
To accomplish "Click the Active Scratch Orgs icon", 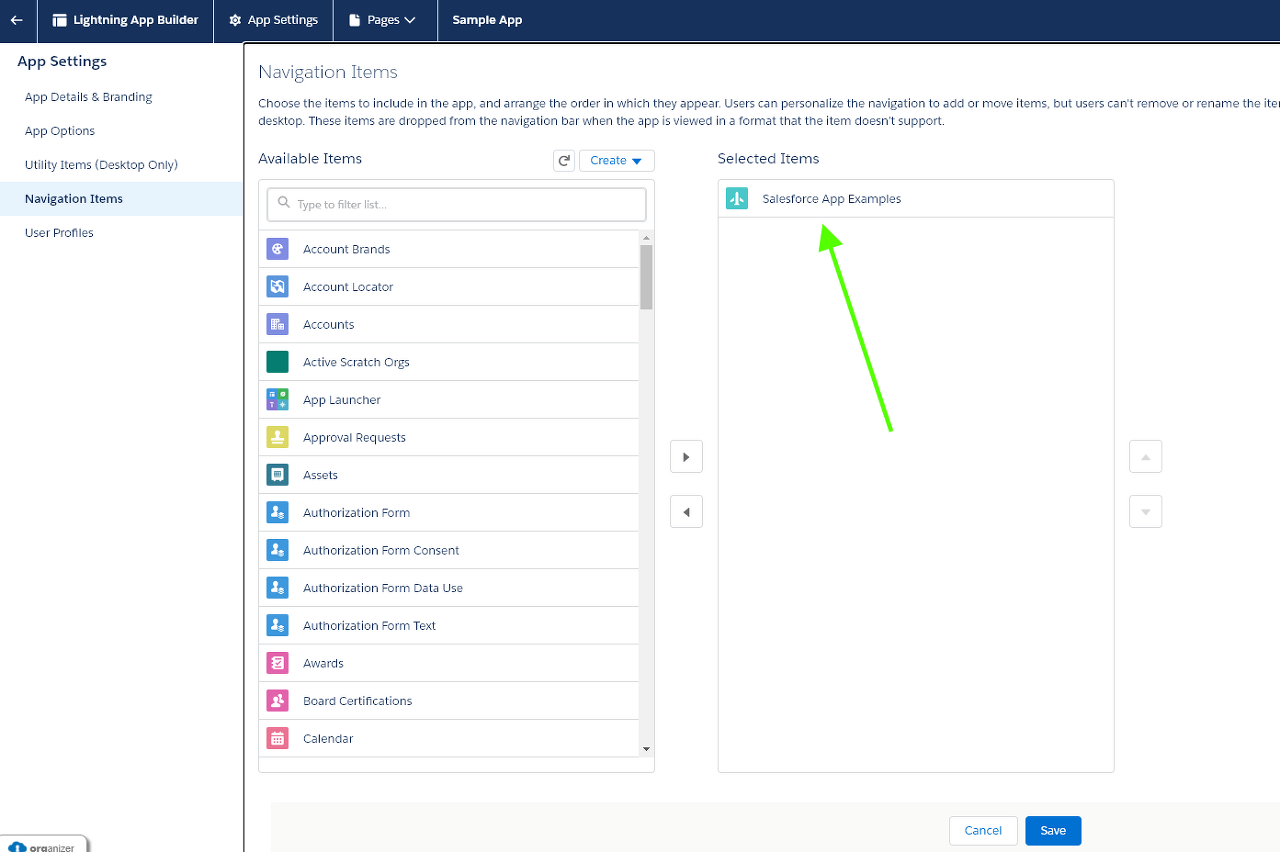I will (x=278, y=362).
